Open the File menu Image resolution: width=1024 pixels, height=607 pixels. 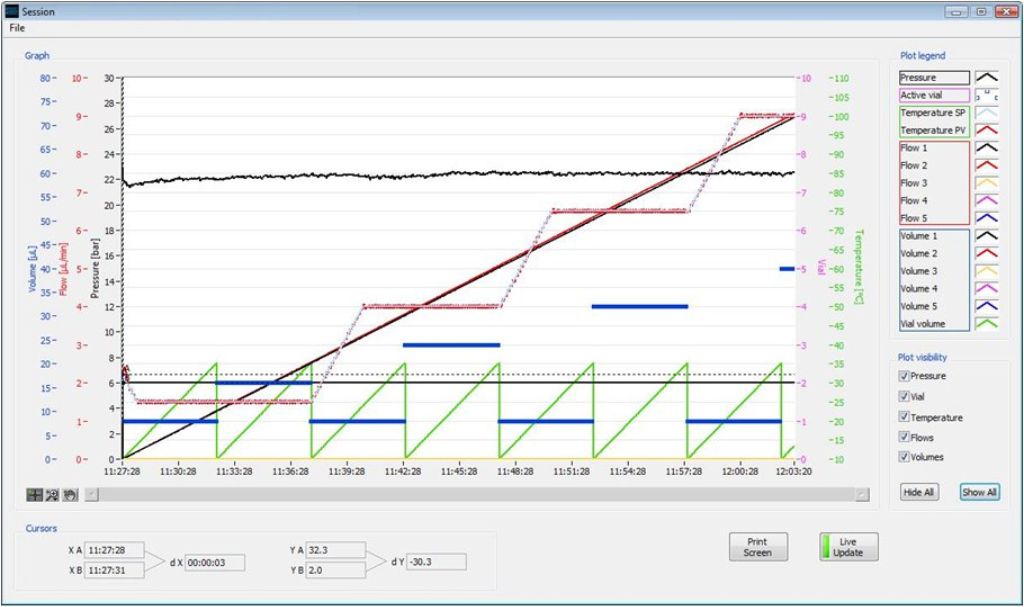[x=17, y=28]
